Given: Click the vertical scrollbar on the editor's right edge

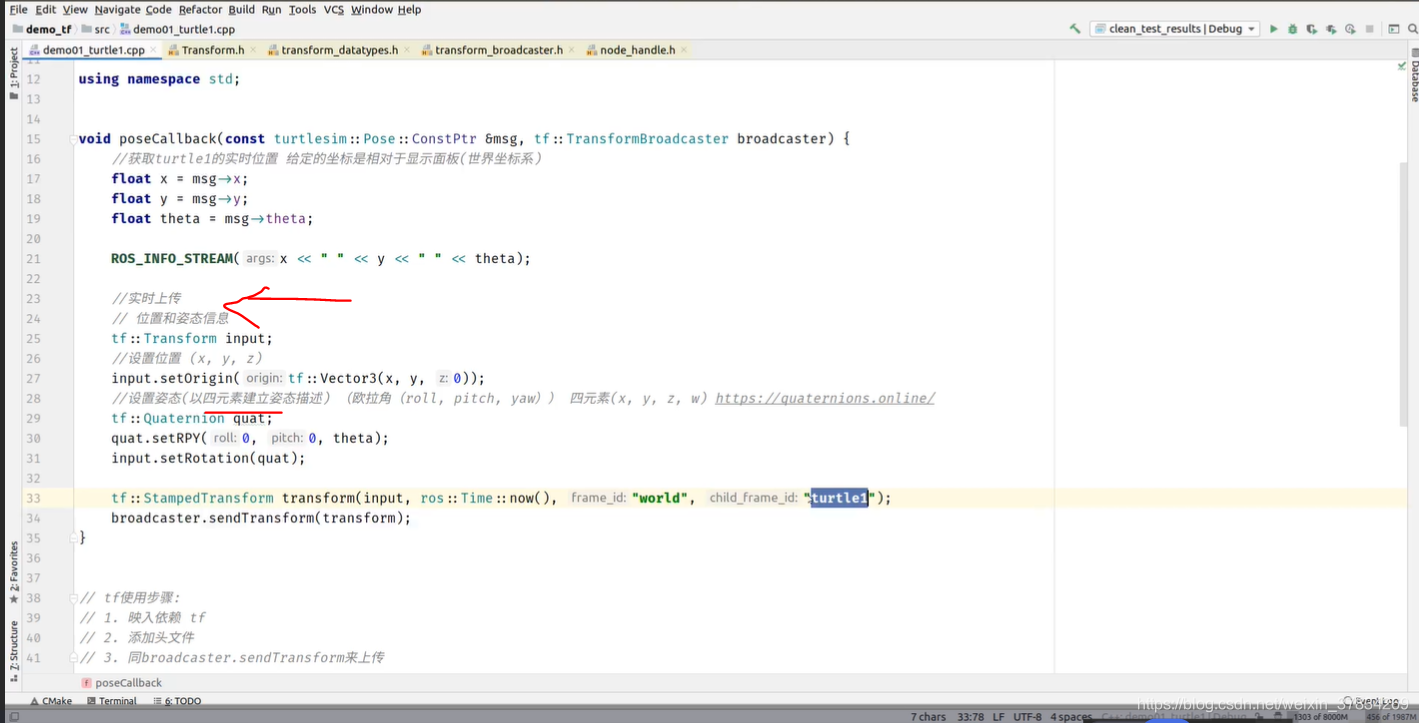Looking at the screenshot, I should click(x=1403, y=295).
